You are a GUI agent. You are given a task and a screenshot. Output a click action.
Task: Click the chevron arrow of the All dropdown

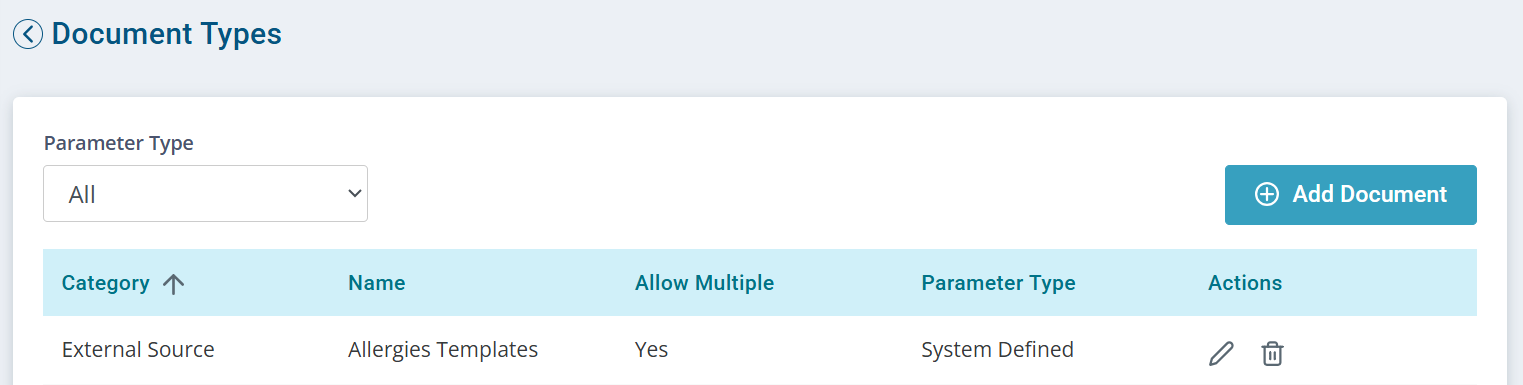353,194
